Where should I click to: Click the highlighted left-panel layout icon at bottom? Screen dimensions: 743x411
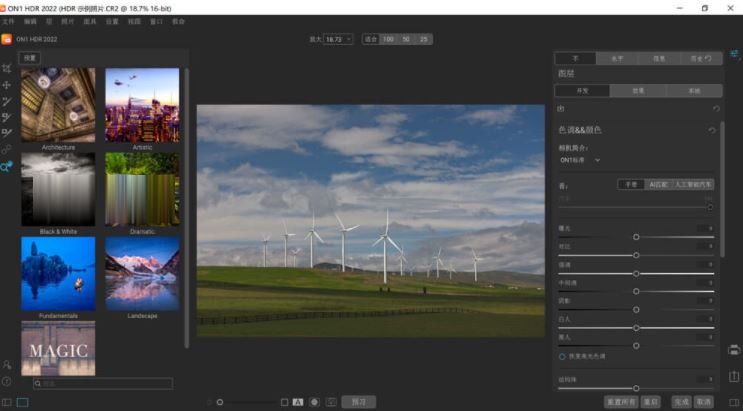22,402
